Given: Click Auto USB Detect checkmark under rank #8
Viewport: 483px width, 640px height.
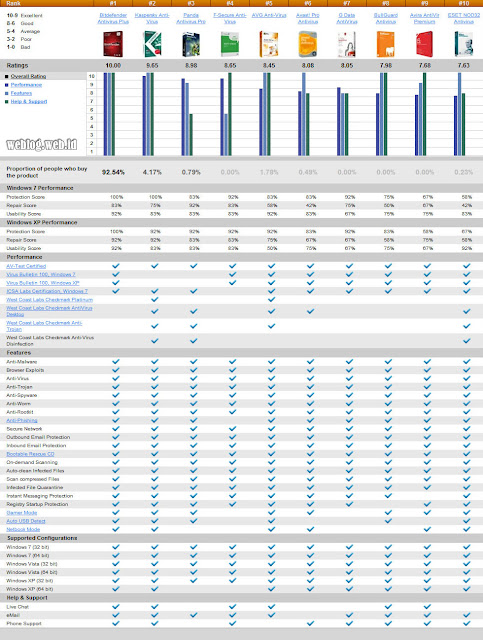Looking at the screenshot, I should coord(388,520).
